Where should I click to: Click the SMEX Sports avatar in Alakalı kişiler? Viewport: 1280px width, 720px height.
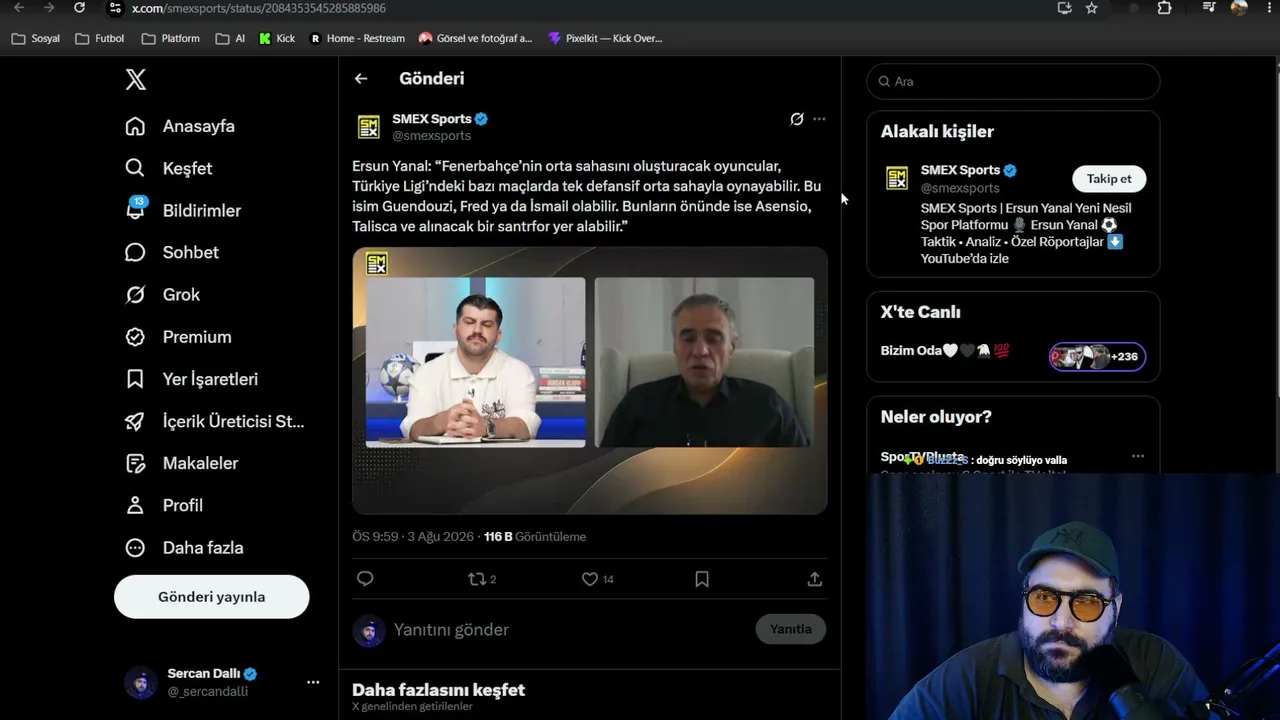tap(897, 178)
